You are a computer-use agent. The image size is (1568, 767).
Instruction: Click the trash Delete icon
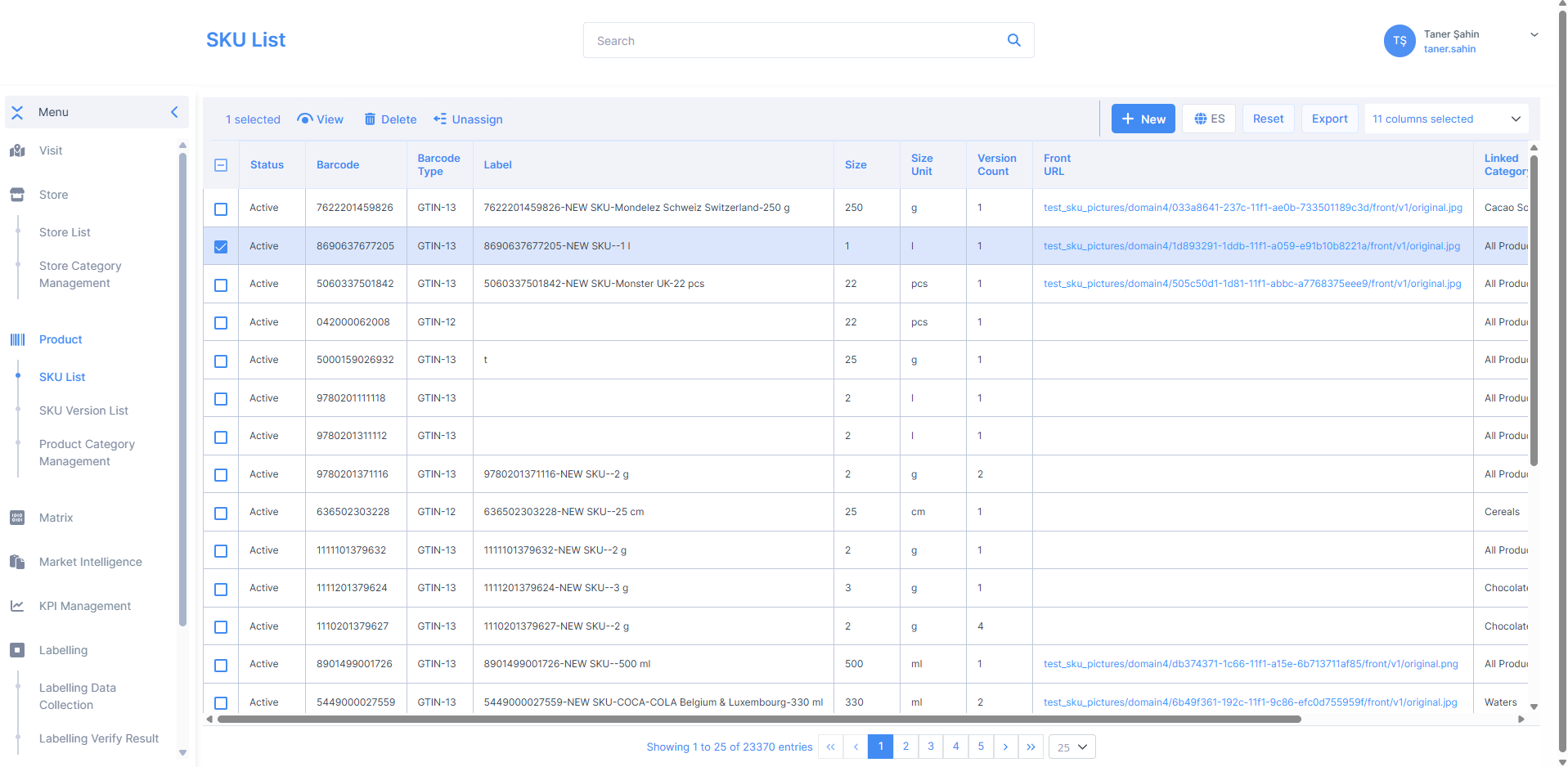370,119
